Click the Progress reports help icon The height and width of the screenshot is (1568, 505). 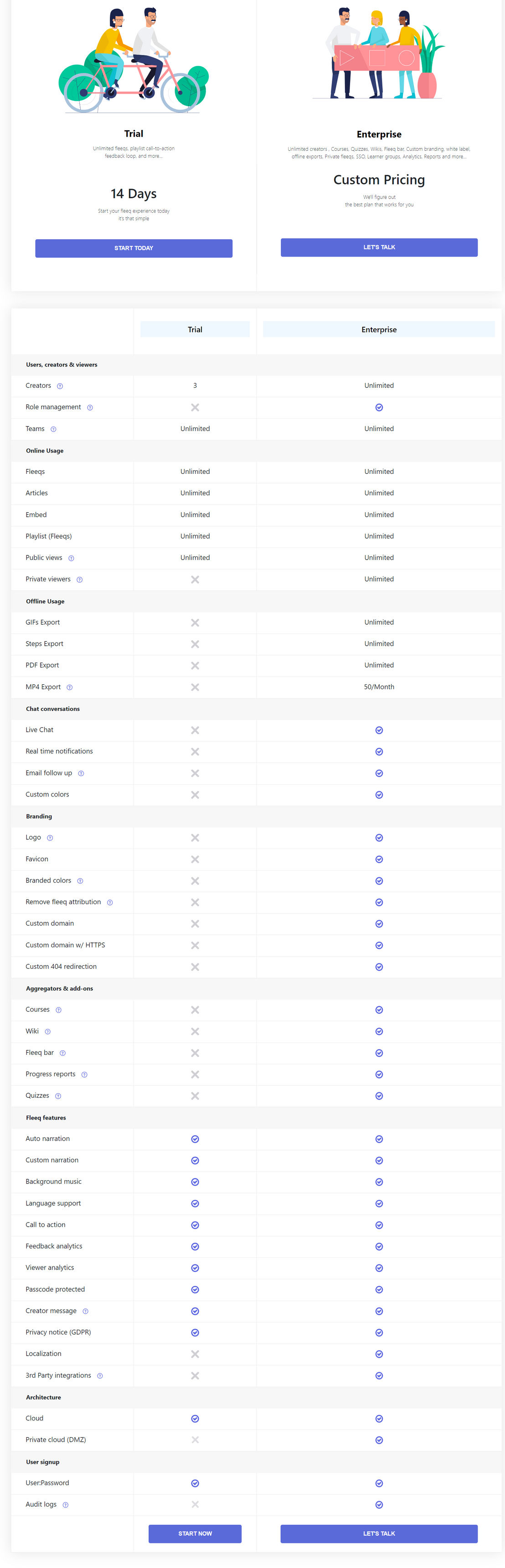(84, 1074)
